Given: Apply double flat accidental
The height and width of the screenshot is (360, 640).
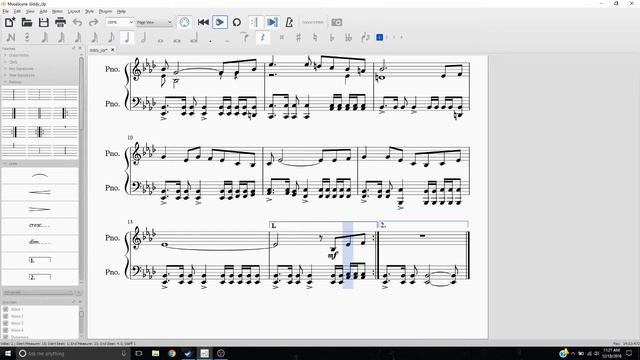Looking at the screenshot, I should pos(348,38).
